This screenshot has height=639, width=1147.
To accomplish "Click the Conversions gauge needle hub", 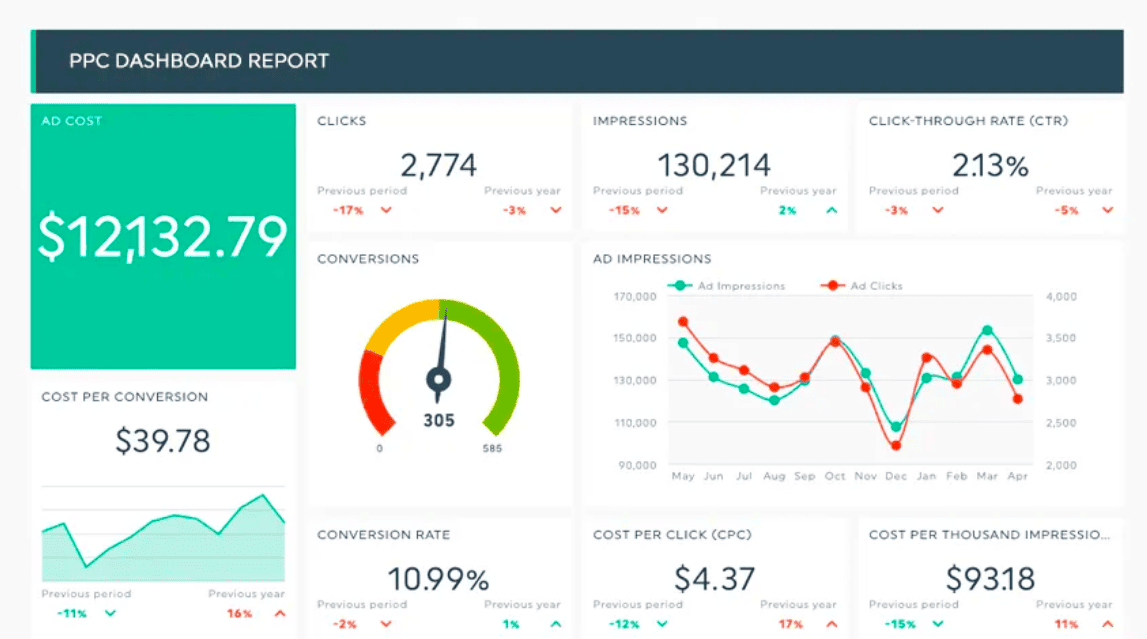I will coord(438,378).
